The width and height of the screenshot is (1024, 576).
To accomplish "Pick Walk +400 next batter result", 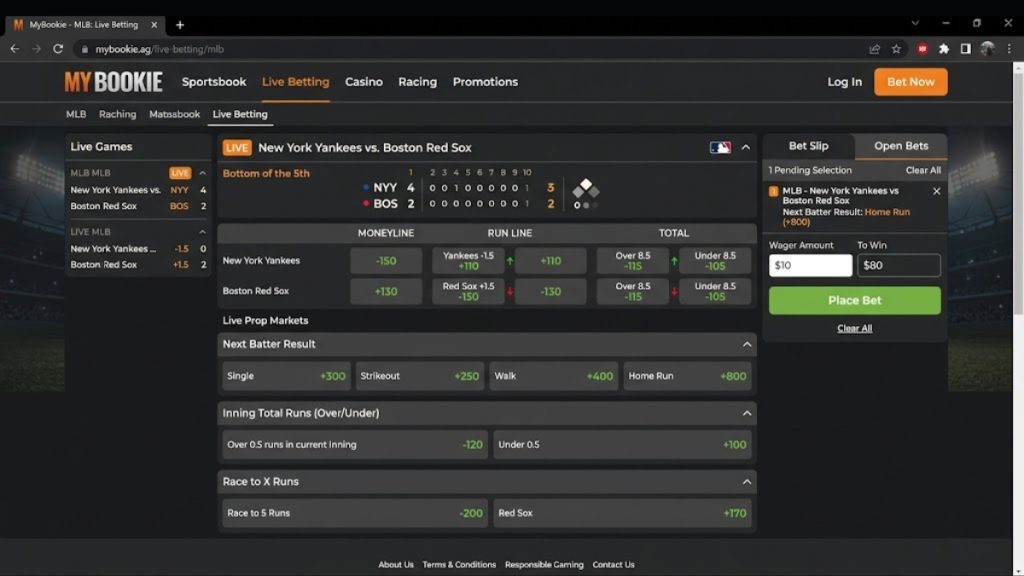I will 554,376.
